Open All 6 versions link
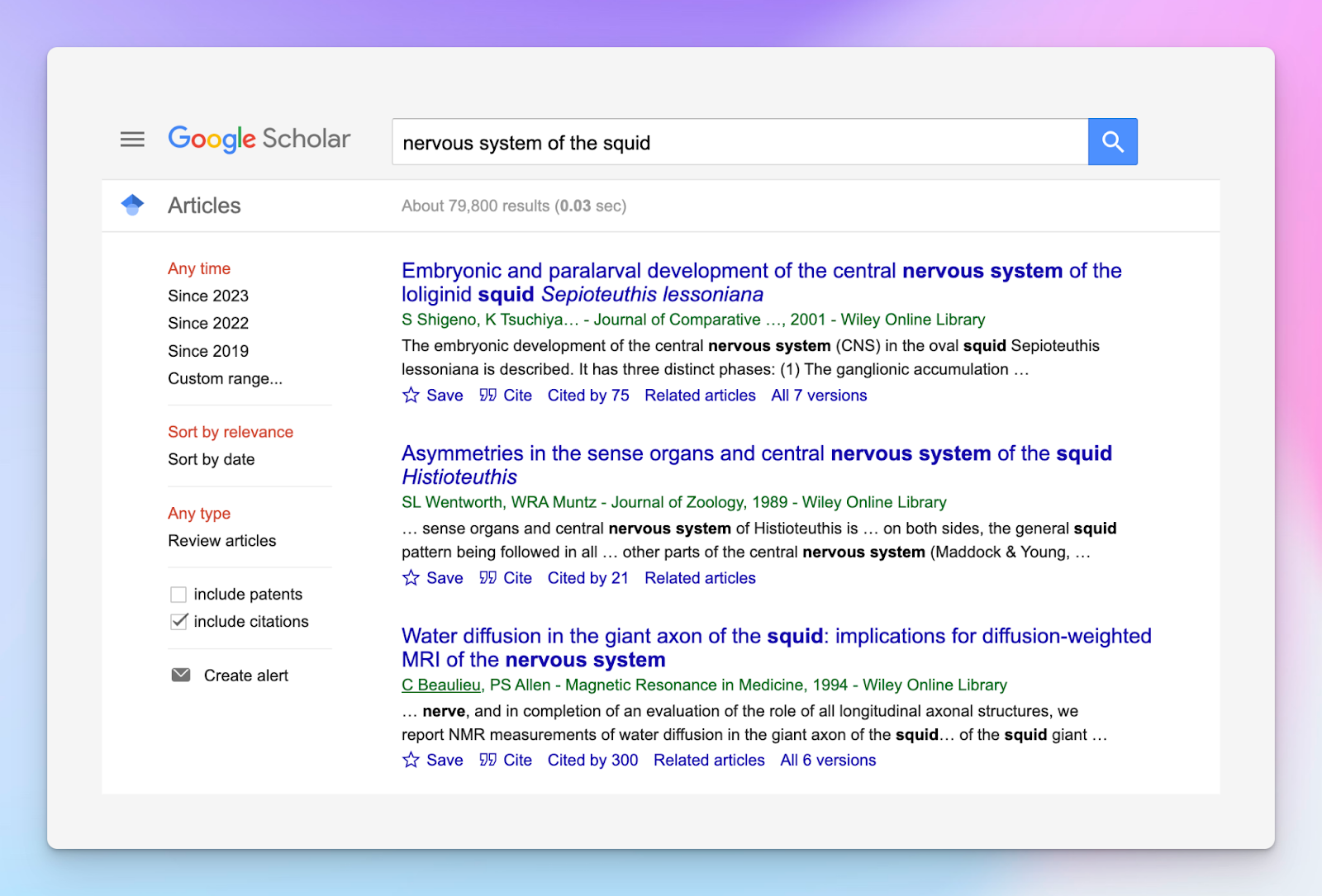This screenshot has width=1322, height=896. tap(828, 760)
